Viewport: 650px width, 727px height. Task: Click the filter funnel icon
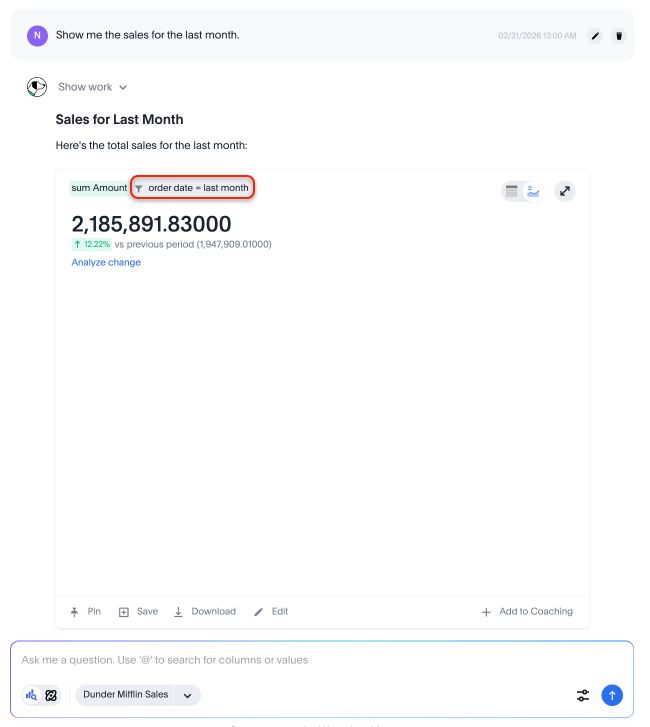click(x=139, y=188)
